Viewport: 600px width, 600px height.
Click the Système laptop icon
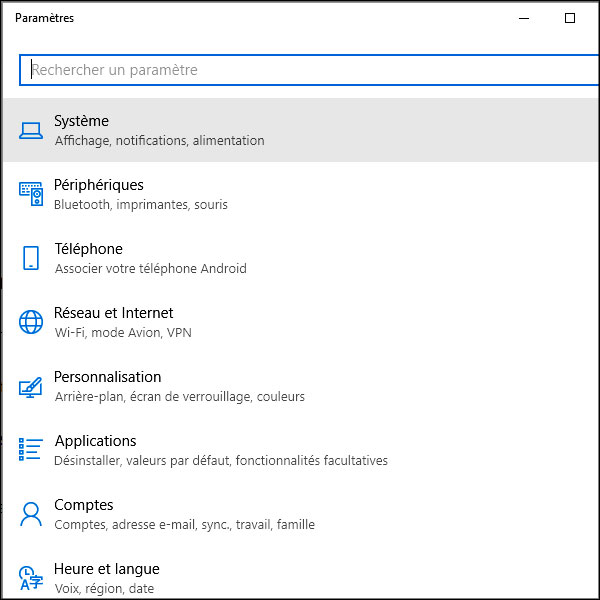31,130
